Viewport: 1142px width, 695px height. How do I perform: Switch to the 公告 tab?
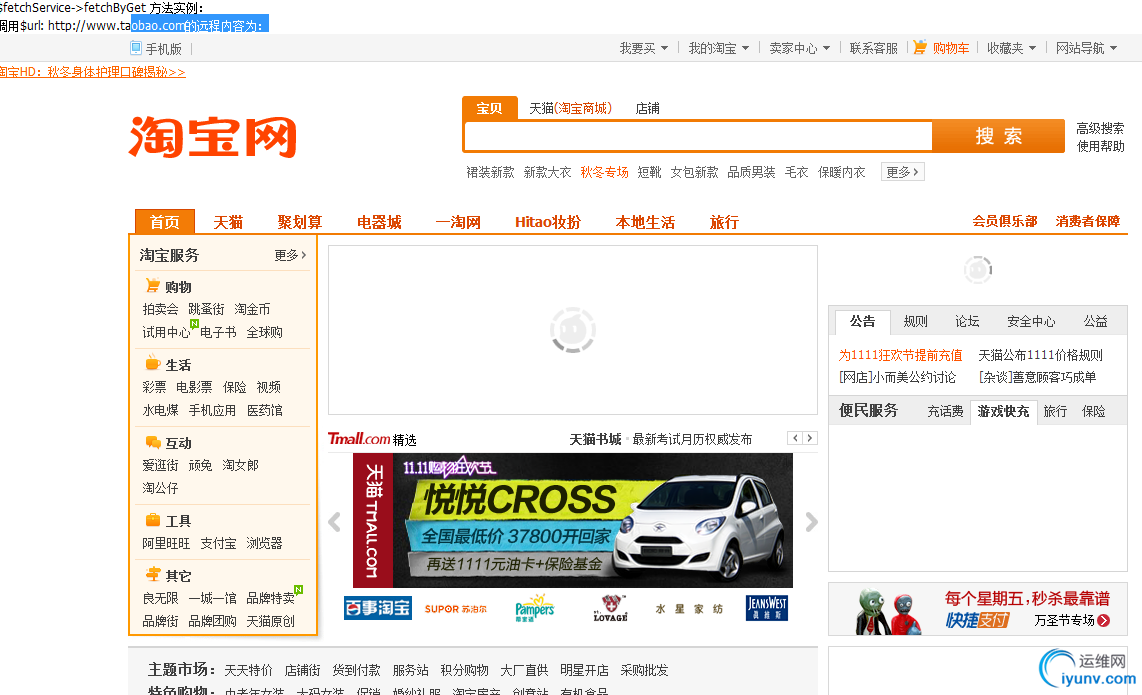click(x=862, y=321)
